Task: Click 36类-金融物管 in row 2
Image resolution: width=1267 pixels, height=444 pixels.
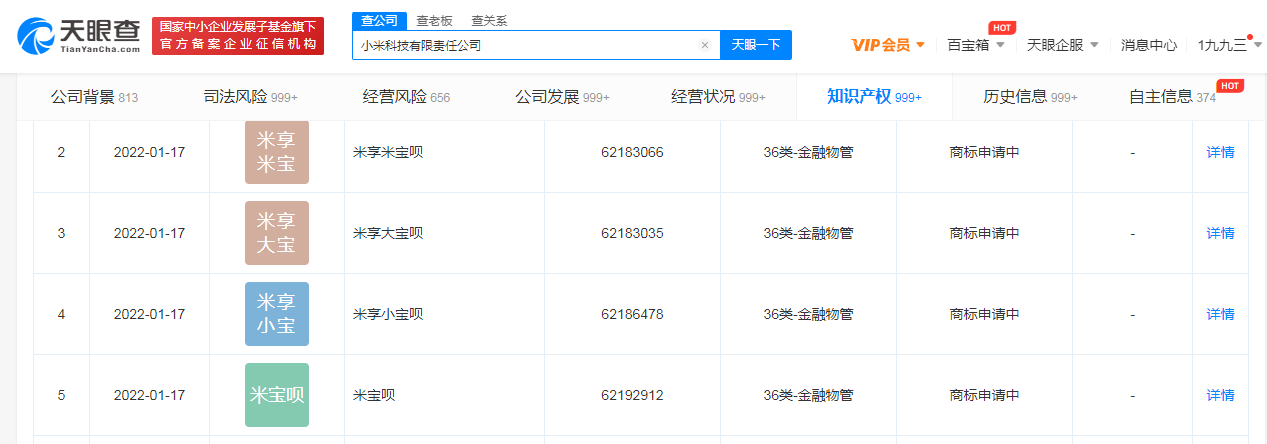Action: 808,153
